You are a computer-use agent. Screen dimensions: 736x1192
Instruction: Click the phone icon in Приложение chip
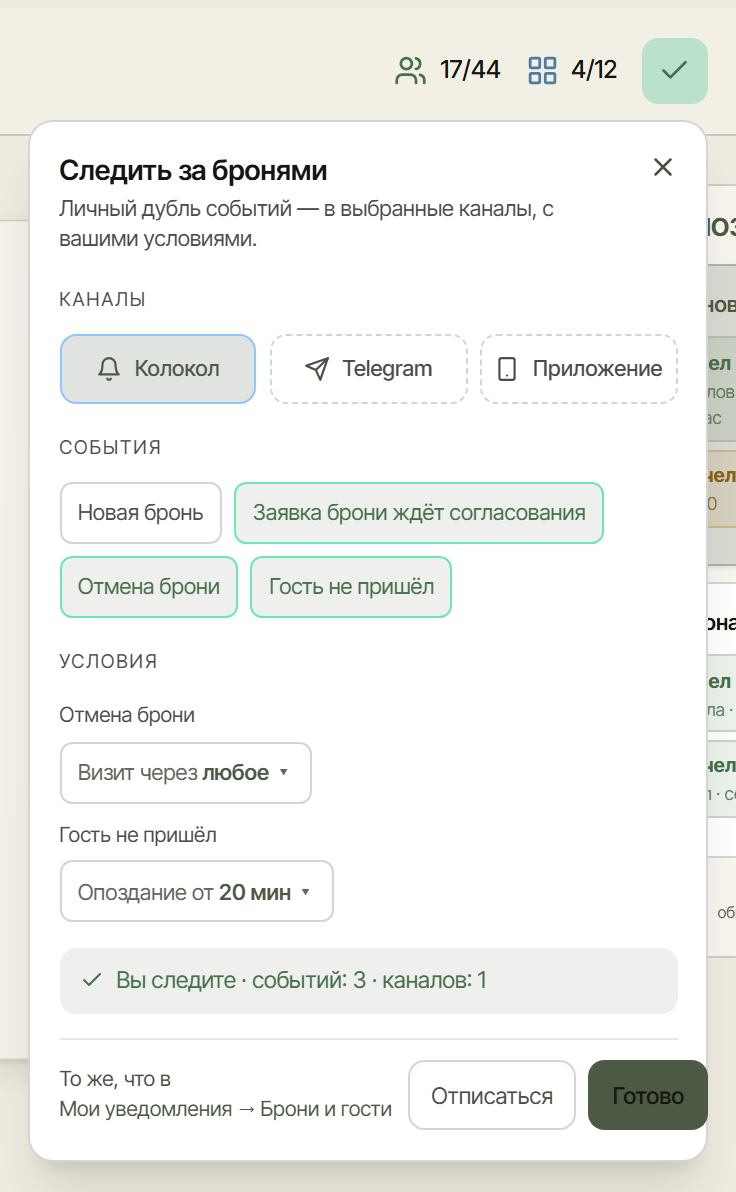506,369
